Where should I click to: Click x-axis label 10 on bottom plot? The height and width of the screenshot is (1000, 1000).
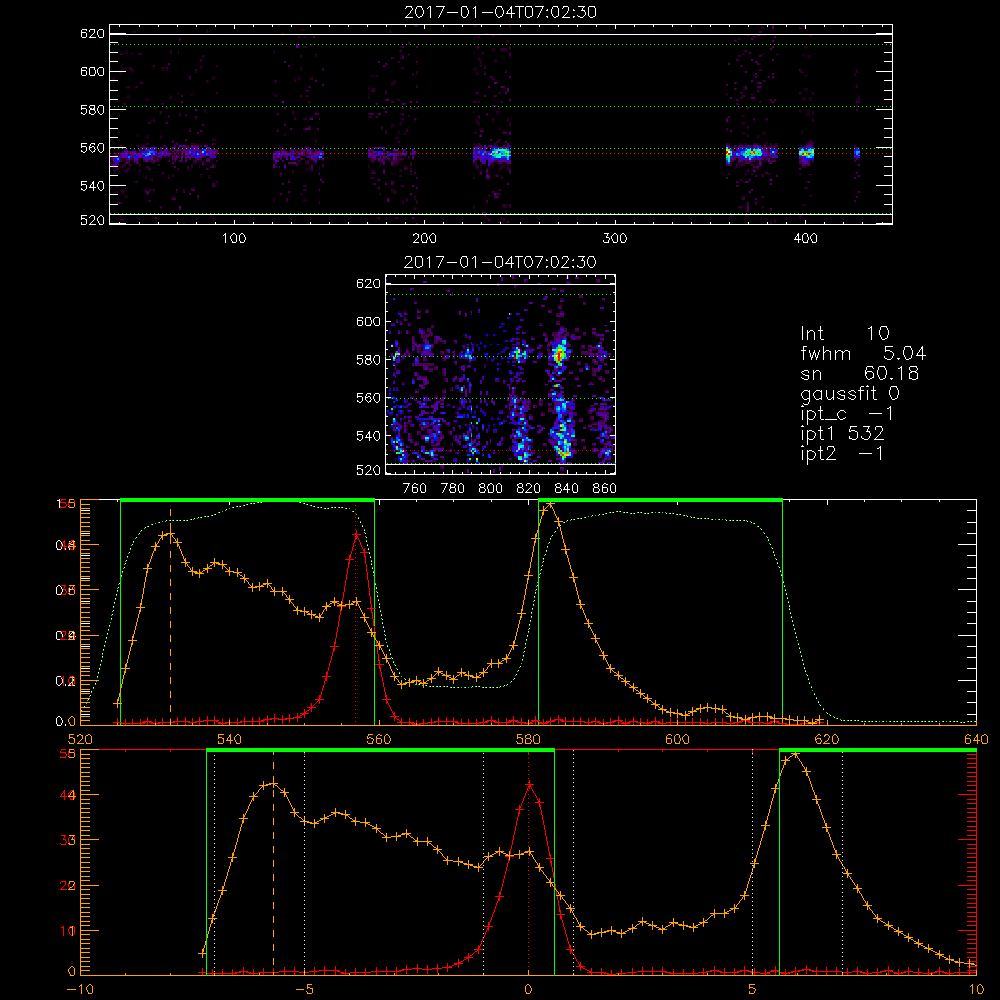pos(976,990)
